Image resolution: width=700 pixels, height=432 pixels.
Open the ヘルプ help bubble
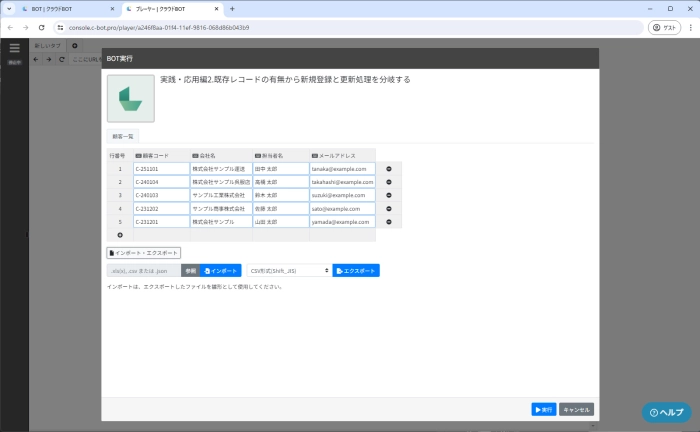(666, 412)
